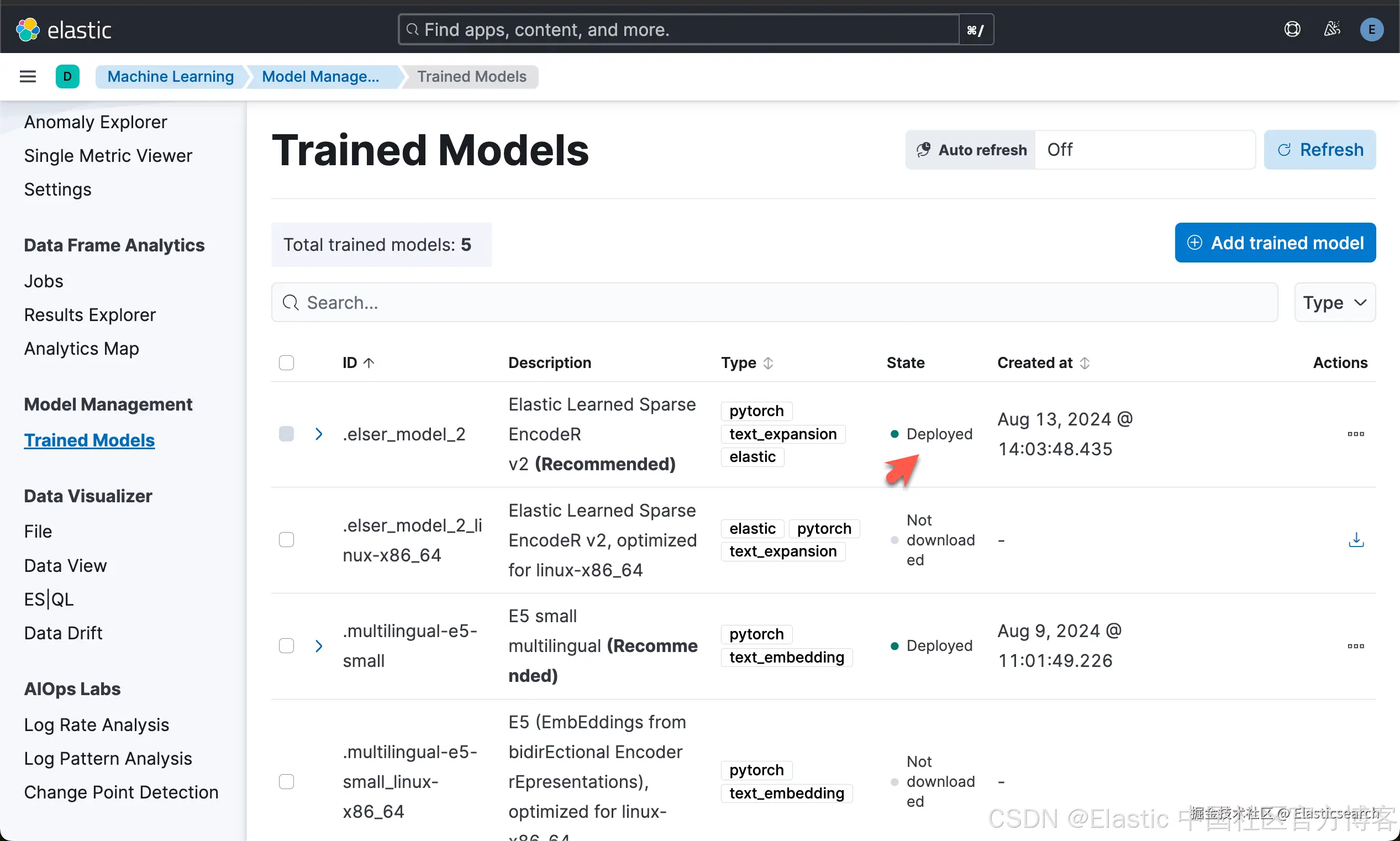This screenshot has width=1400, height=841.
Task: Click Add trained model button
Action: point(1275,243)
